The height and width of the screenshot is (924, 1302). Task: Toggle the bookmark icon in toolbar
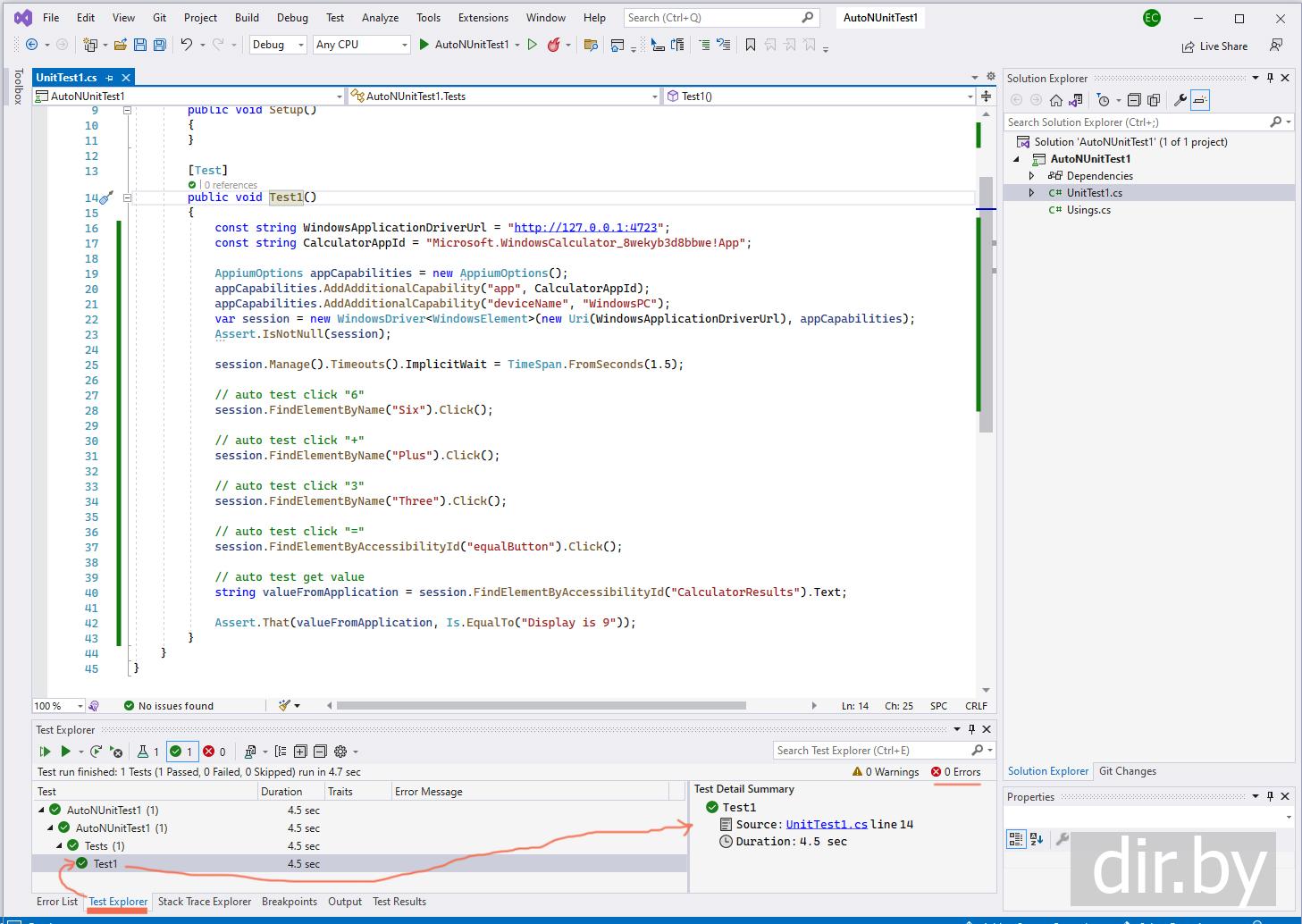(x=750, y=45)
